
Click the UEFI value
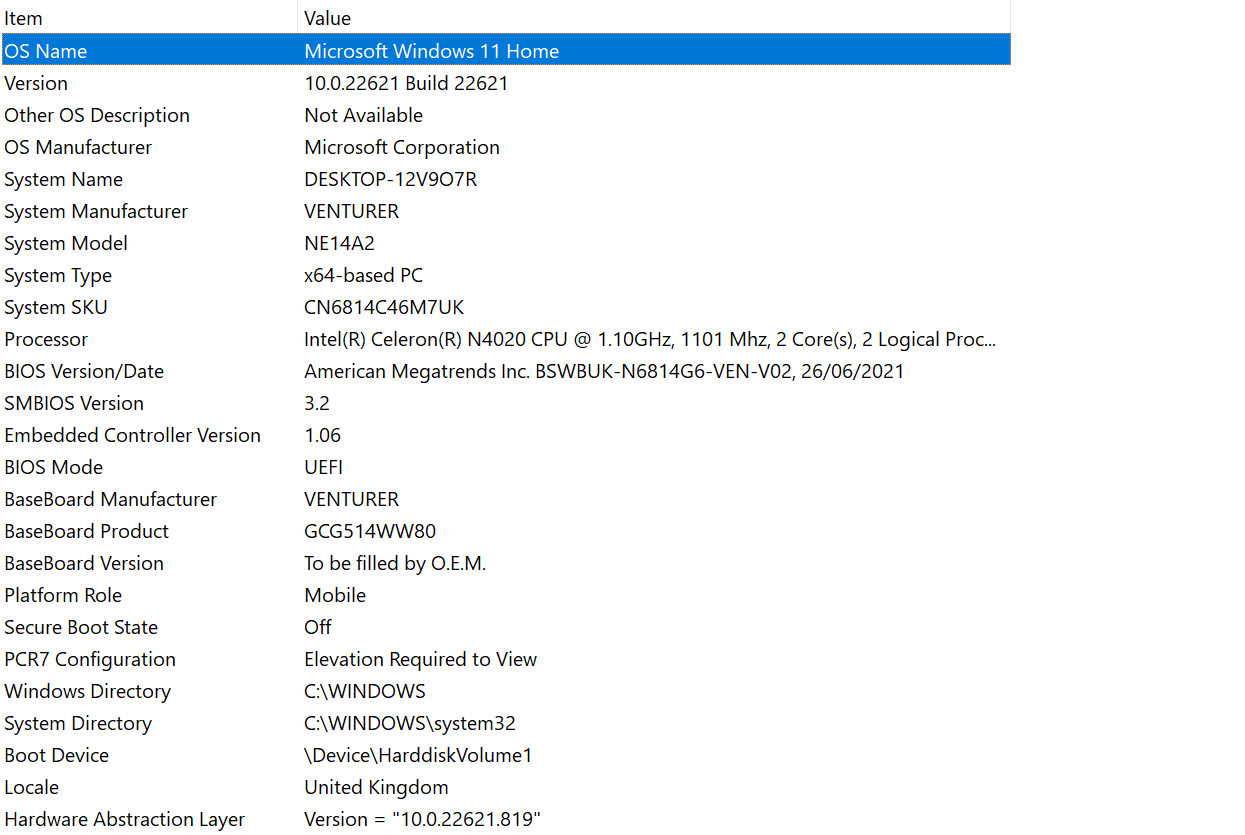323,467
